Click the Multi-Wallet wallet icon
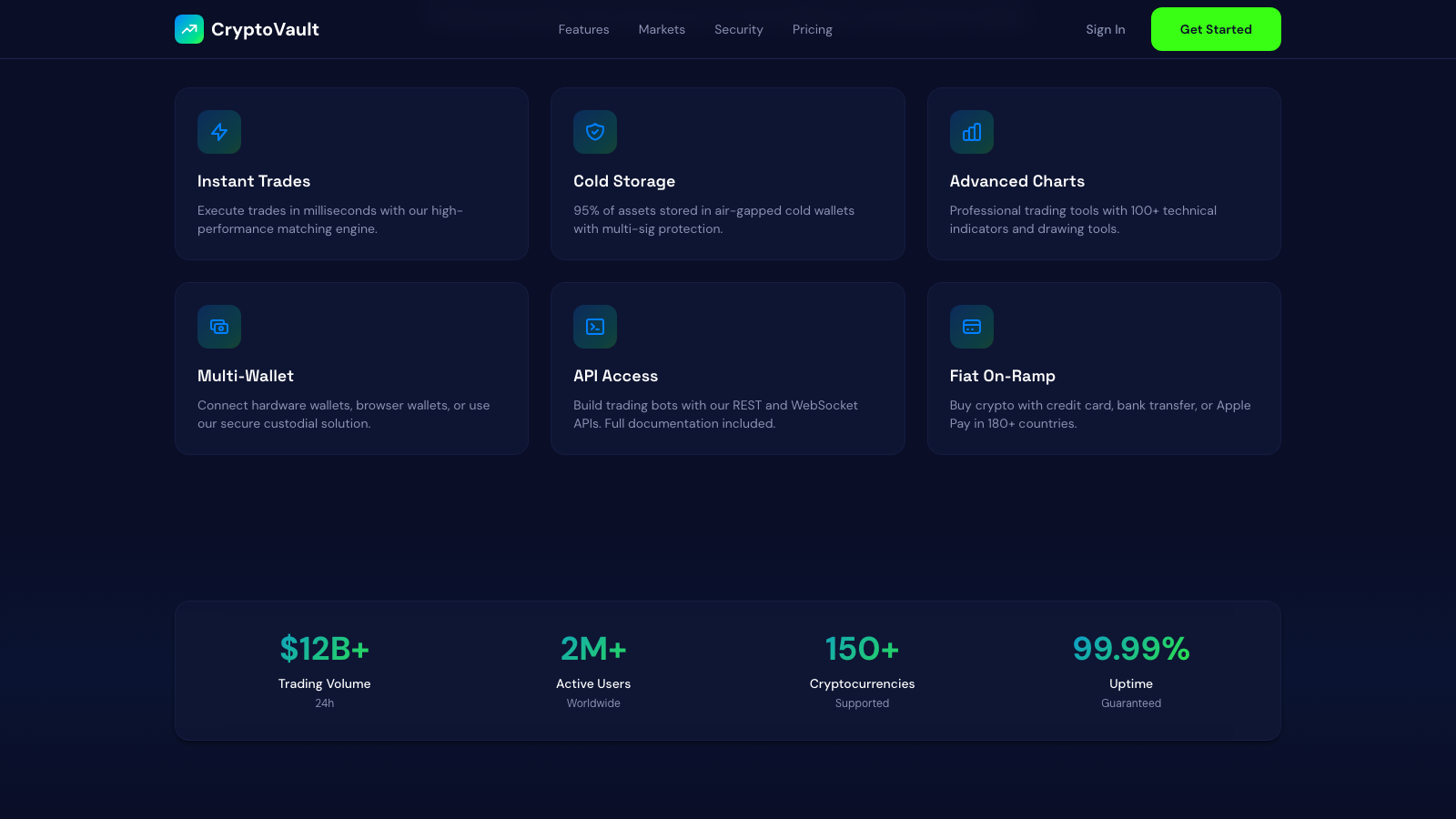Screen dimensions: 1456x819 click(x=219, y=327)
